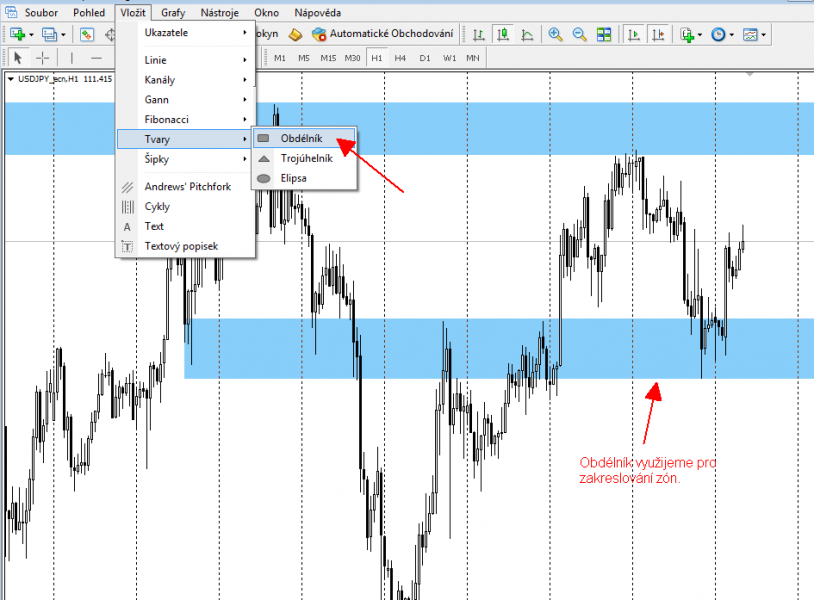Expand the Šipky submenu

[157, 158]
